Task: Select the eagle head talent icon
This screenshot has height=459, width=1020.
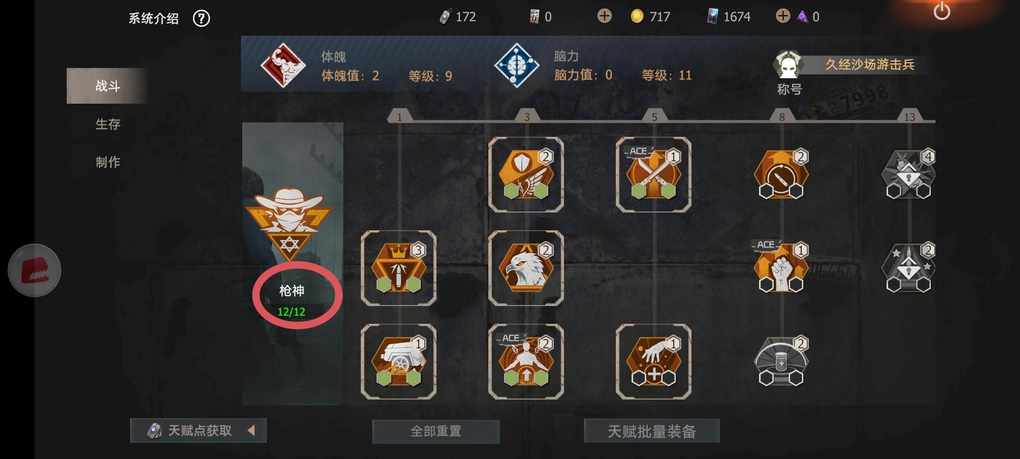Action: click(526, 267)
